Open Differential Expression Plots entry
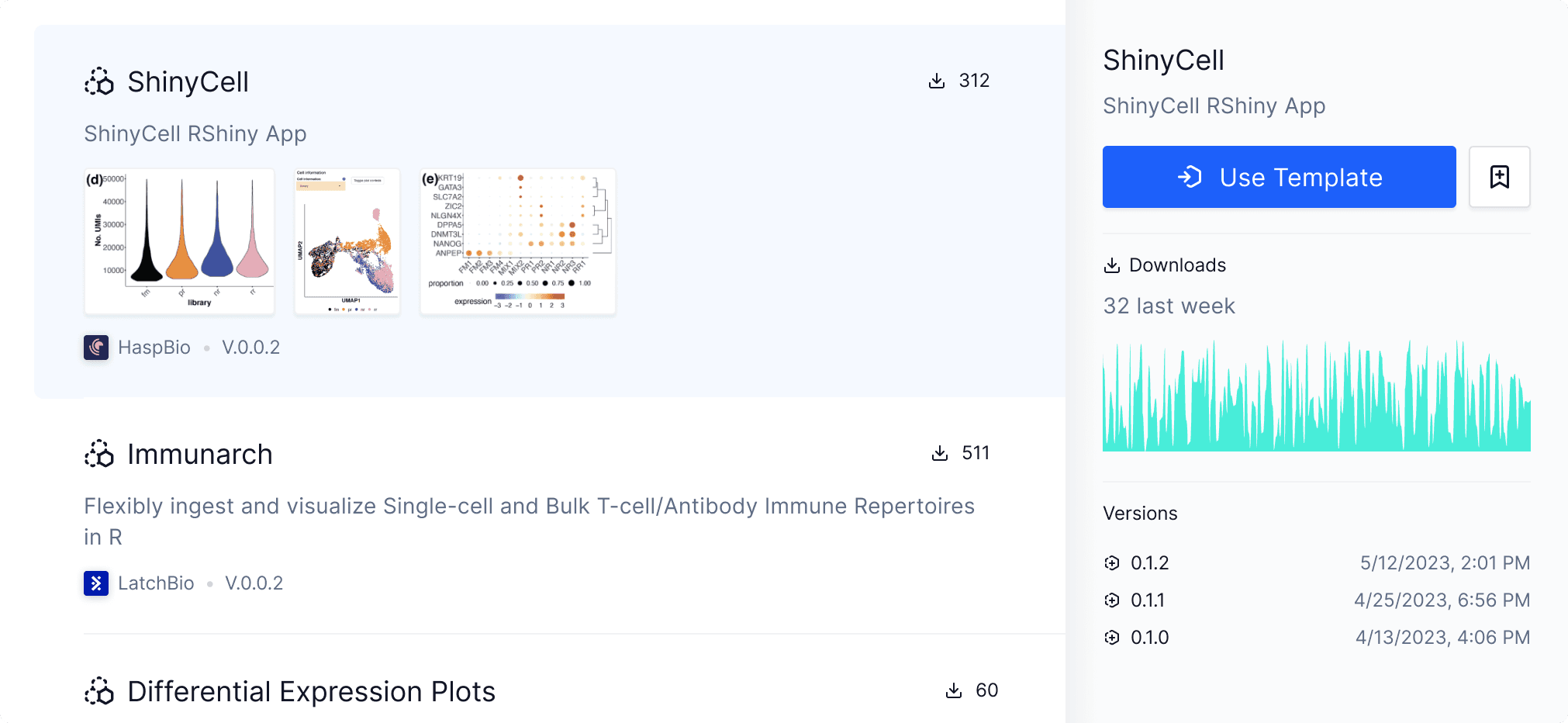 (311, 691)
